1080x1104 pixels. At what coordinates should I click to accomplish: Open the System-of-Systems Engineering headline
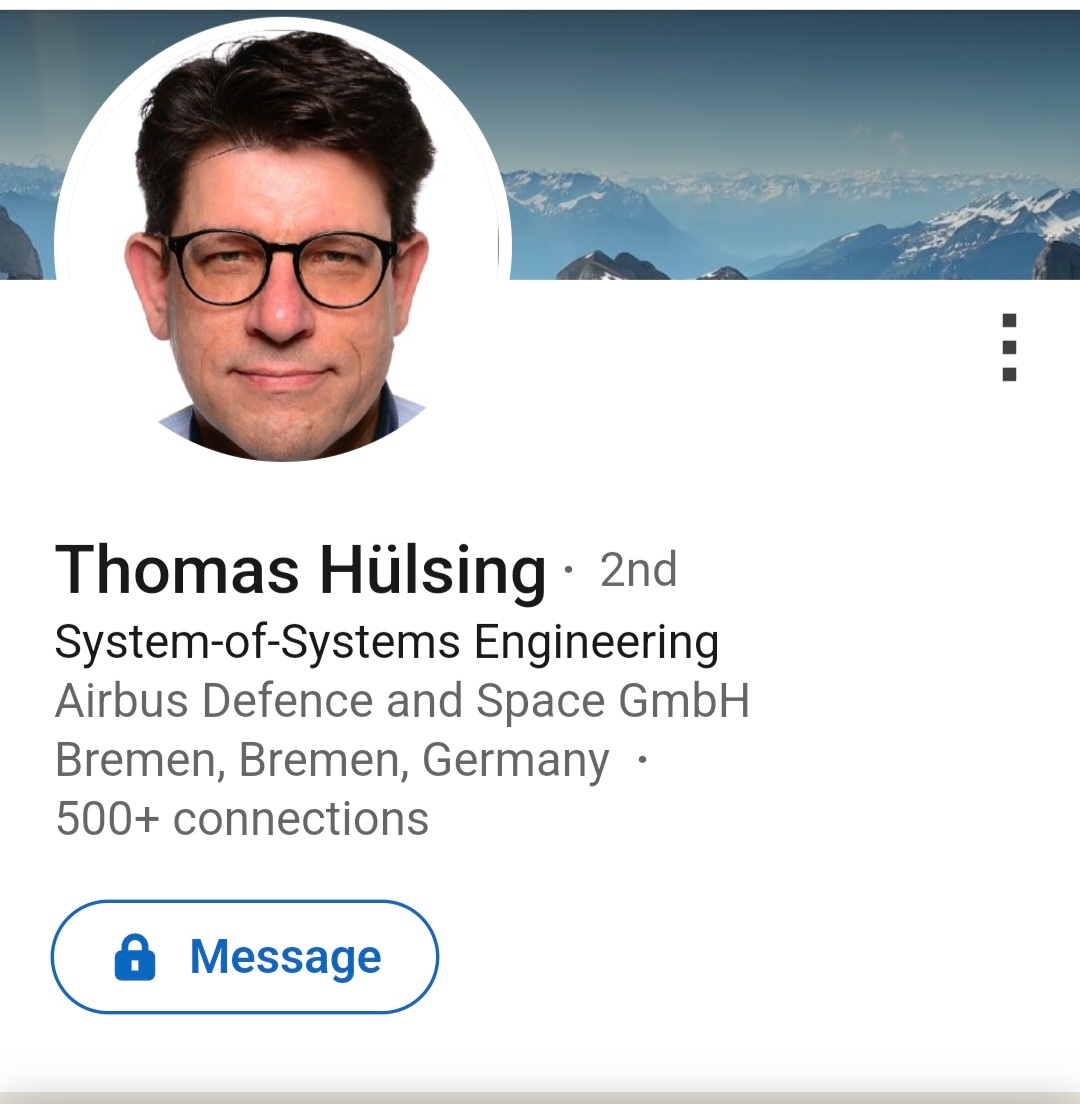point(387,643)
